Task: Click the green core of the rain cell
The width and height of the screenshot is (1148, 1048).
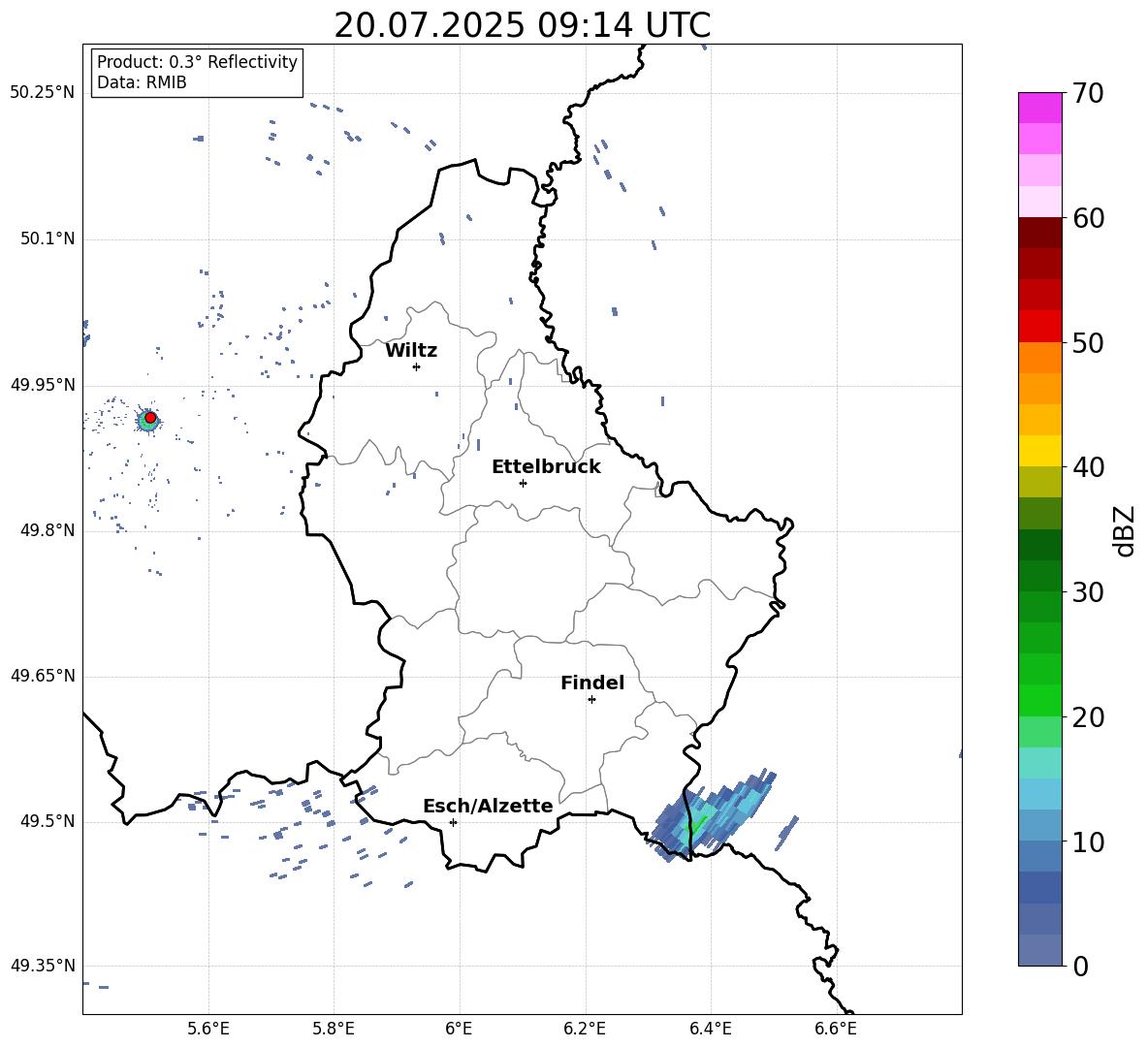Action: 696,824
